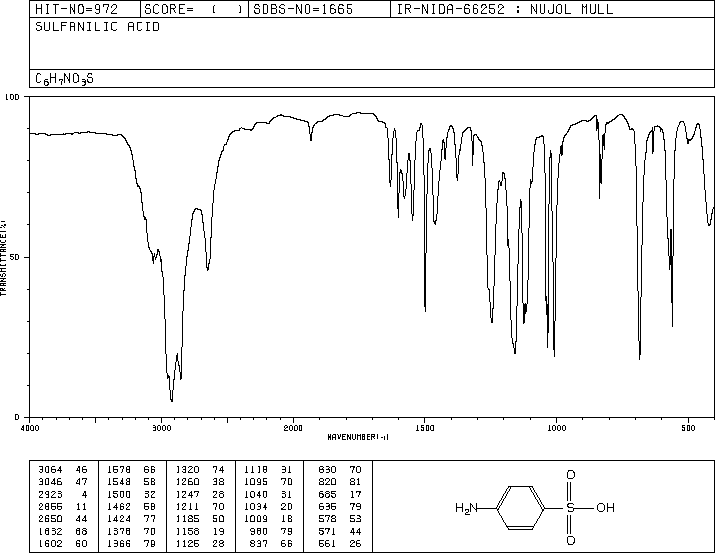Click the 1500 tick label on x-axis

pyautogui.click(x=425, y=428)
